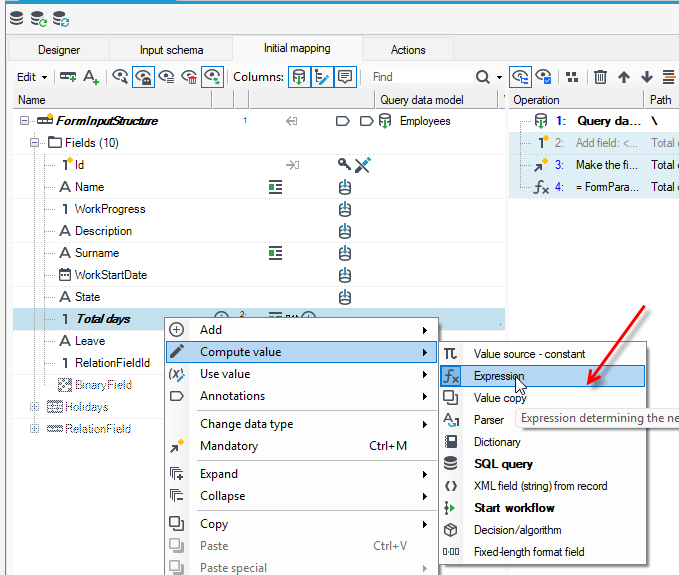Toggle the highlighted eye filter button
This screenshot has height=575, width=679.
point(212,77)
